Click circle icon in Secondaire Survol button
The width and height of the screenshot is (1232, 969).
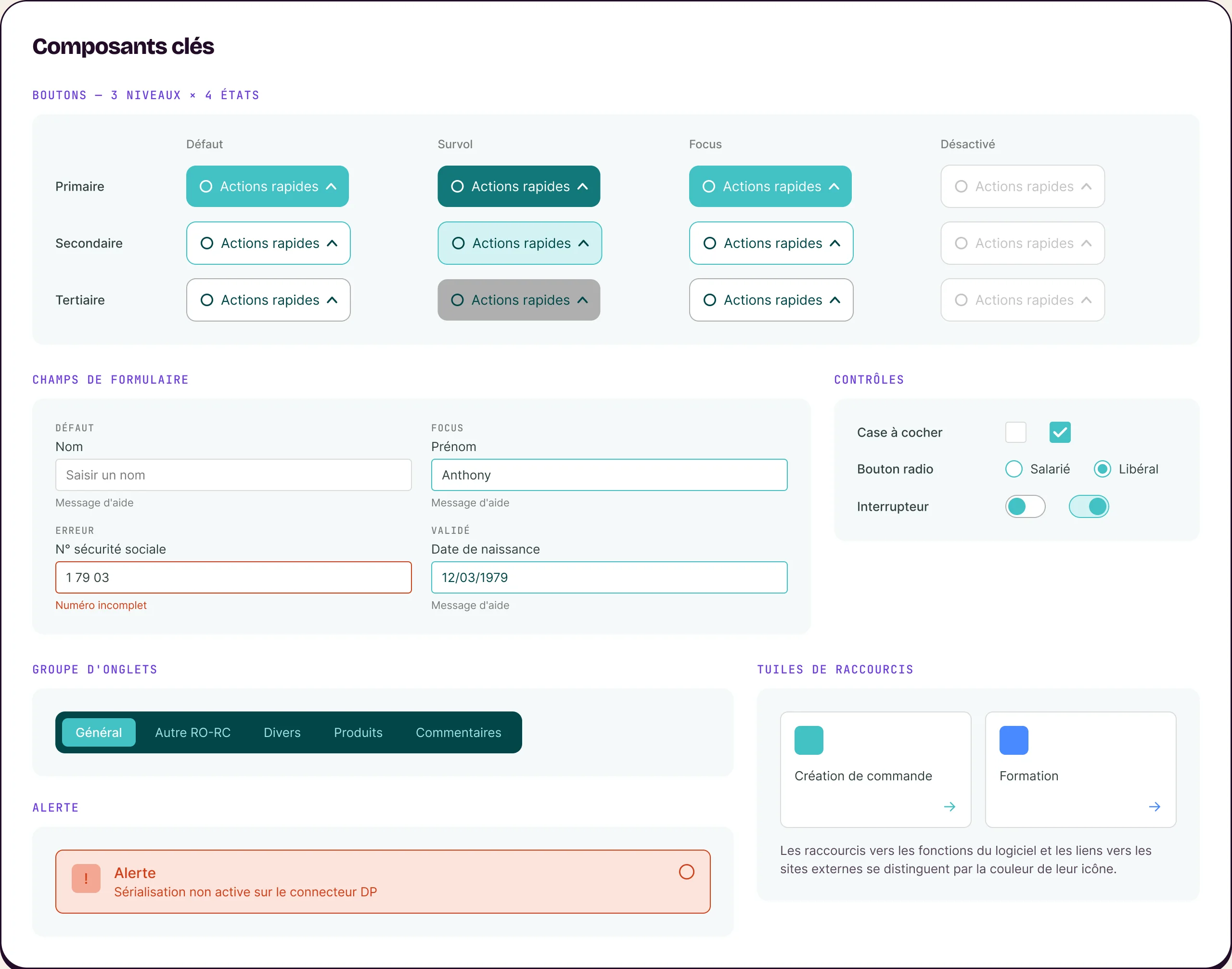click(458, 244)
